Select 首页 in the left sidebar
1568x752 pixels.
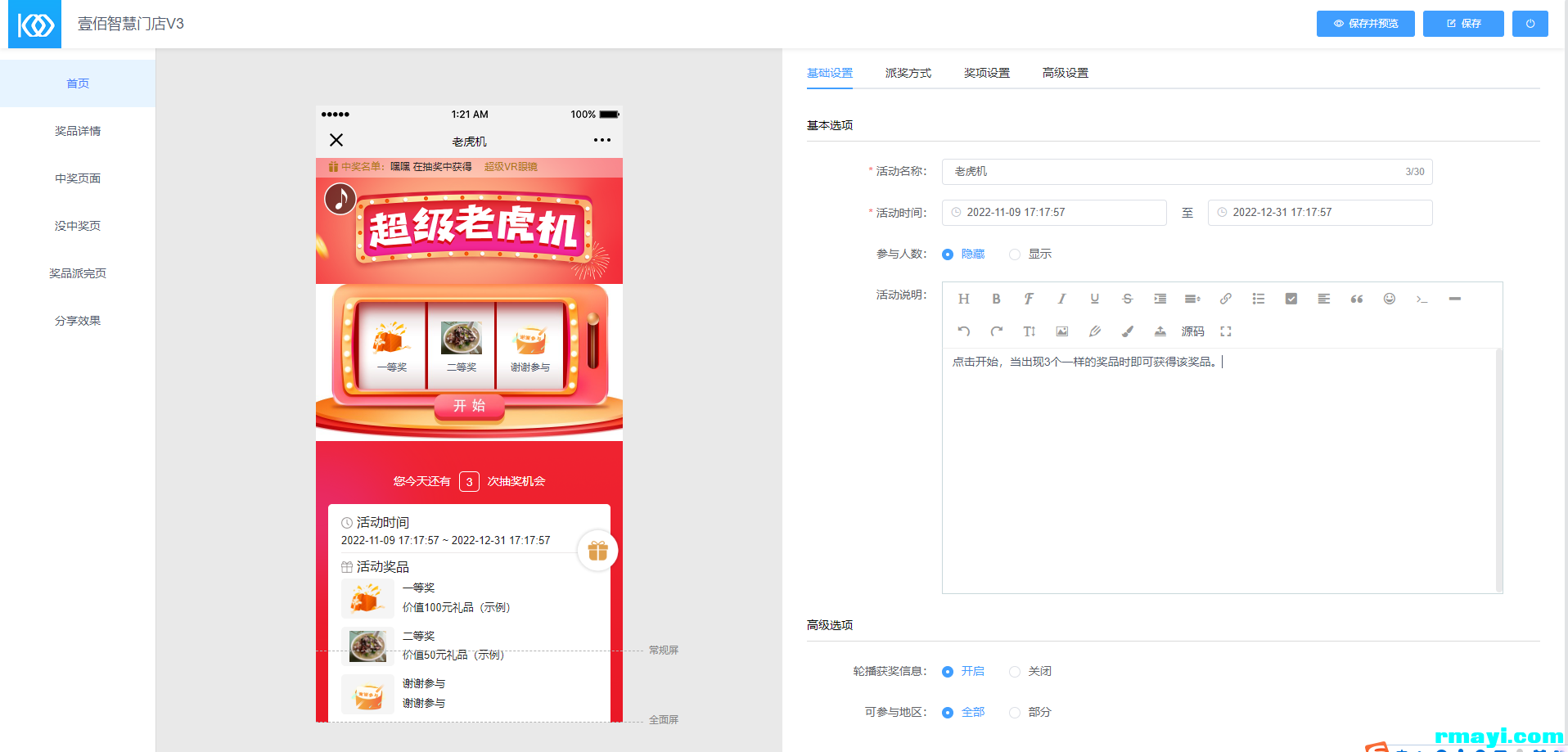[78, 83]
